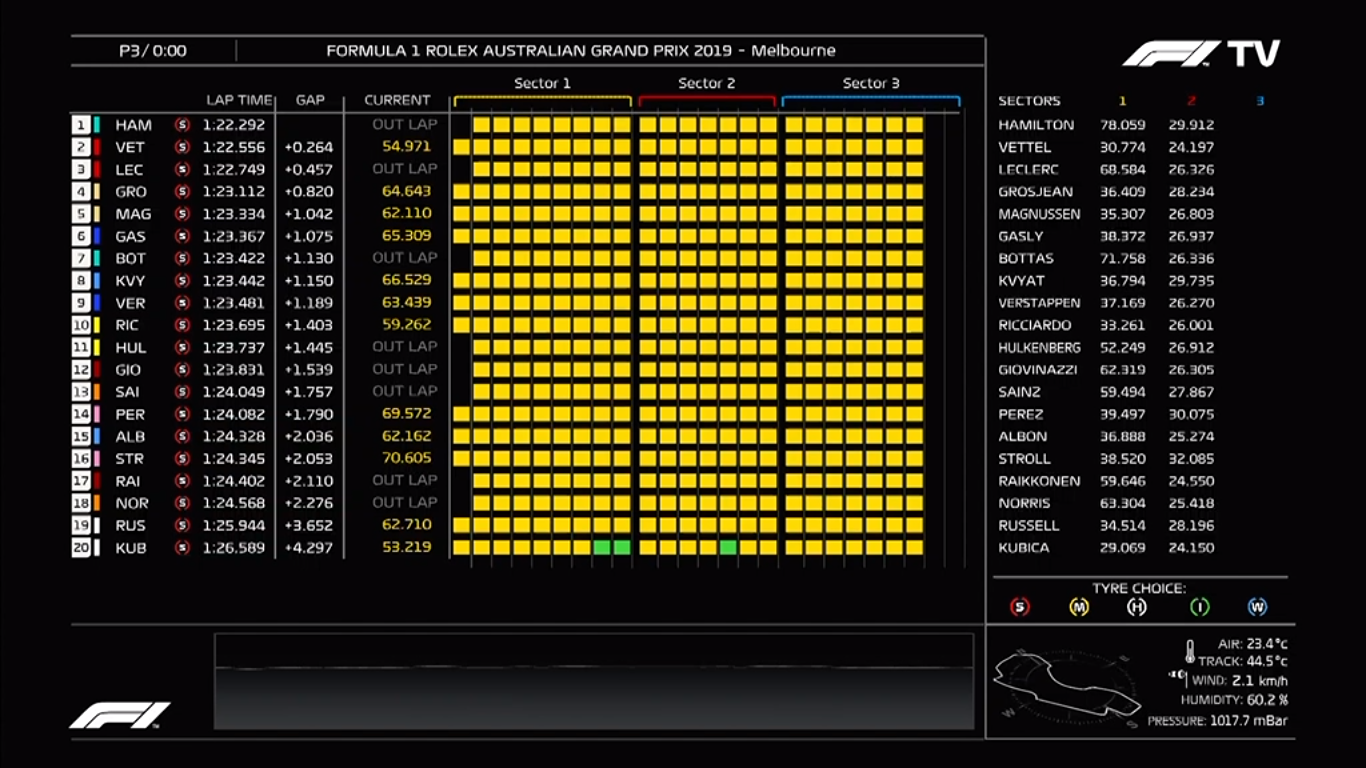The height and width of the screenshot is (768, 1366).
Task: Click the soft tyre icon next to RAI
Action: 182,481
